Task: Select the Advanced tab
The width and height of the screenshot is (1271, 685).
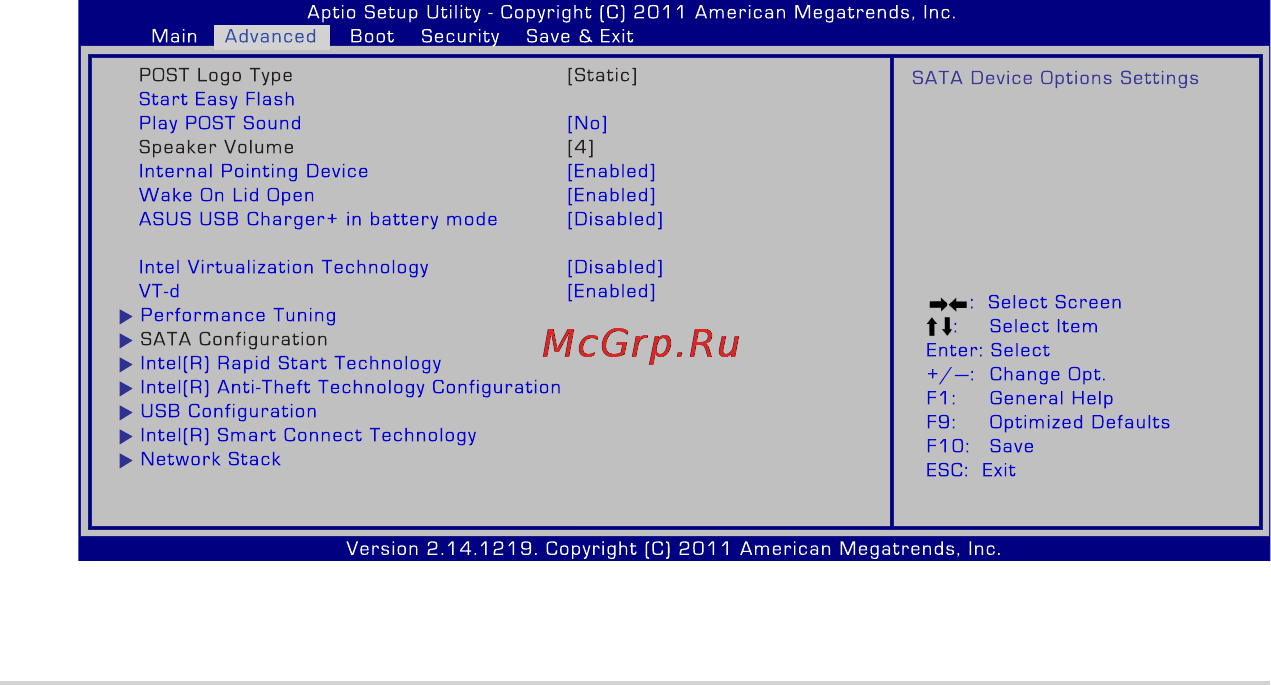Action: (x=271, y=36)
